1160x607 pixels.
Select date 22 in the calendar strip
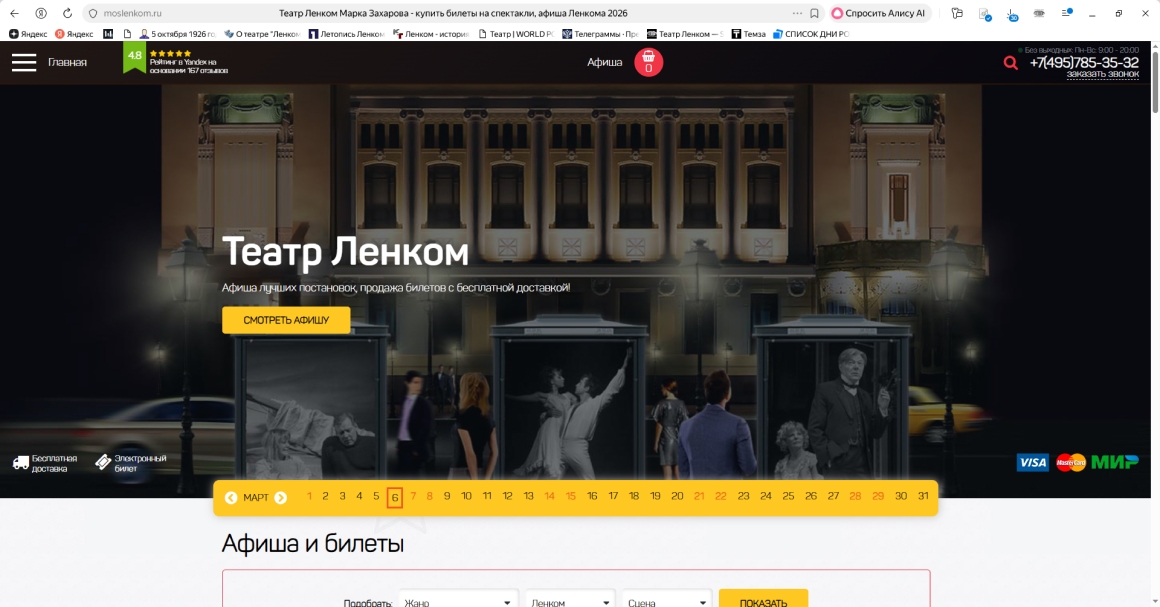pyautogui.click(x=720, y=496)
